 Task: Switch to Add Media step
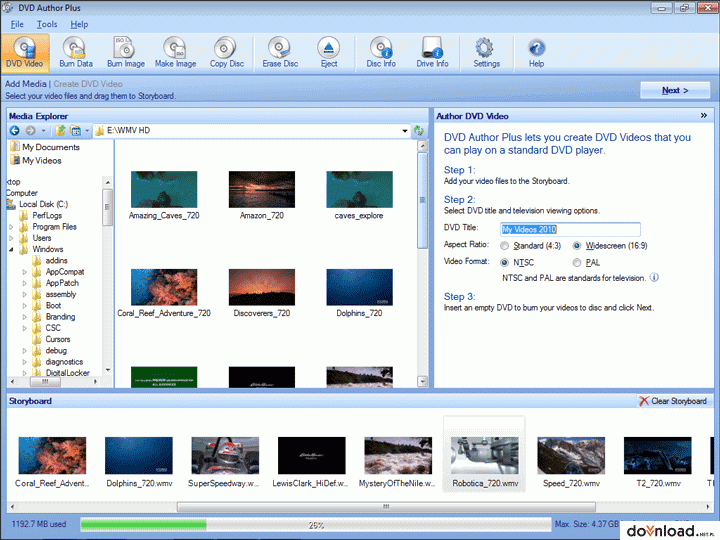point(26,84)
